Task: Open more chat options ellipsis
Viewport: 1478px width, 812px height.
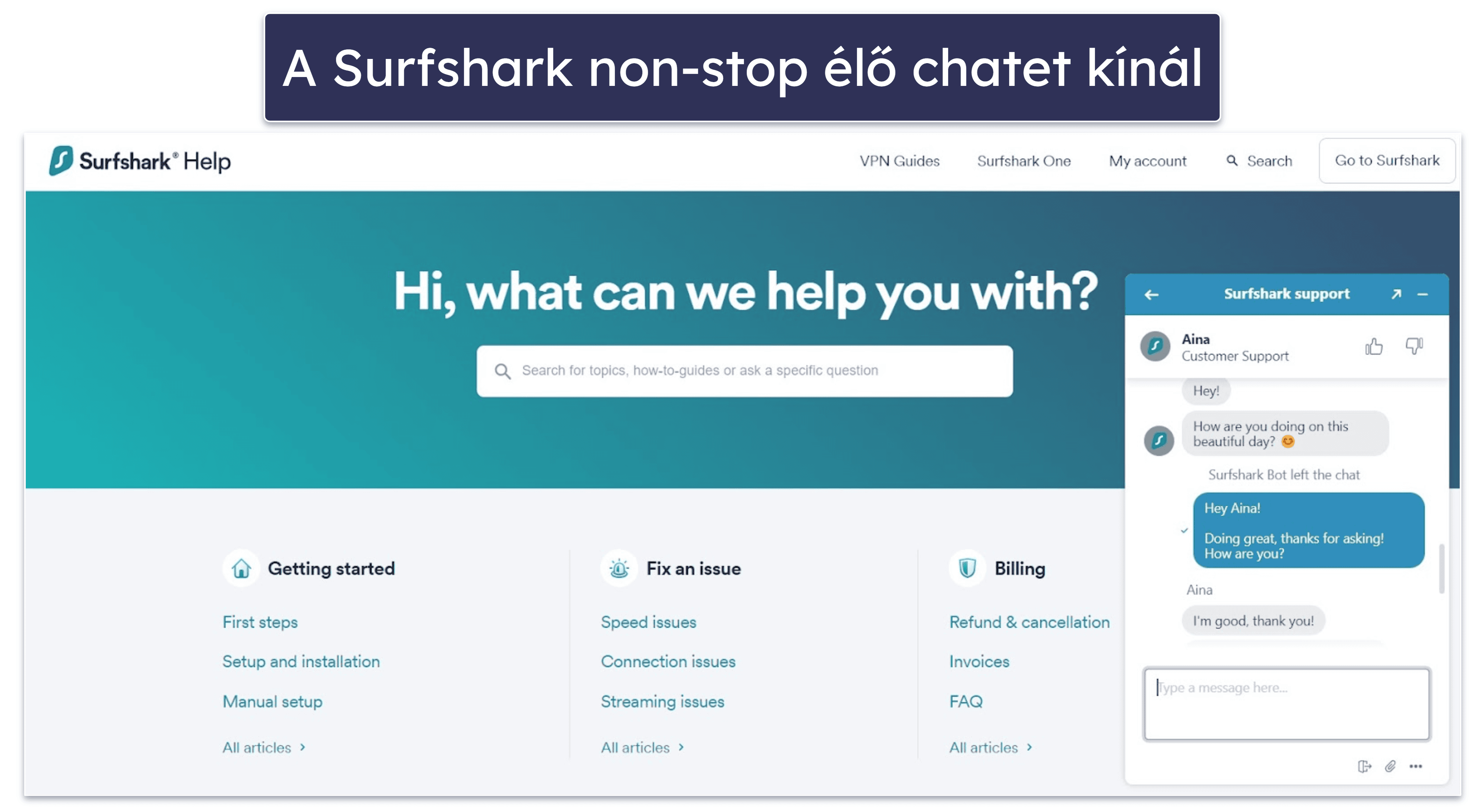Action: 1416,766
